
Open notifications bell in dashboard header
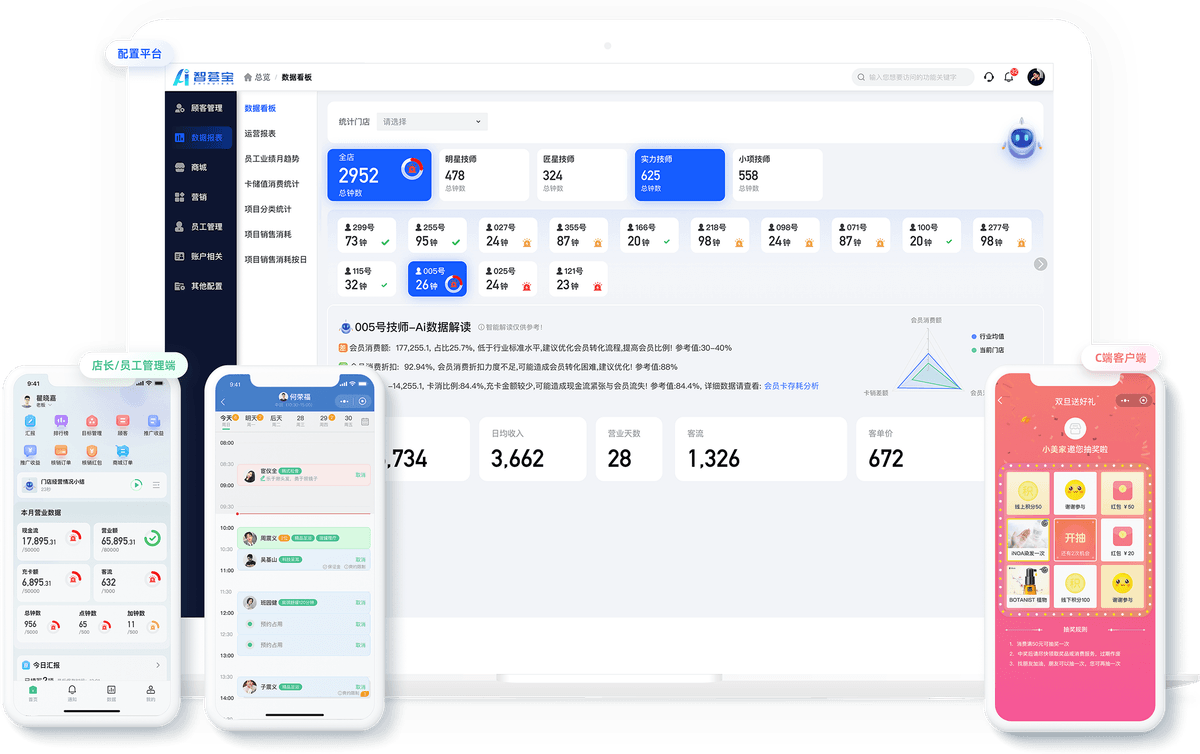pyautogui.click(x=1009, y=77)
